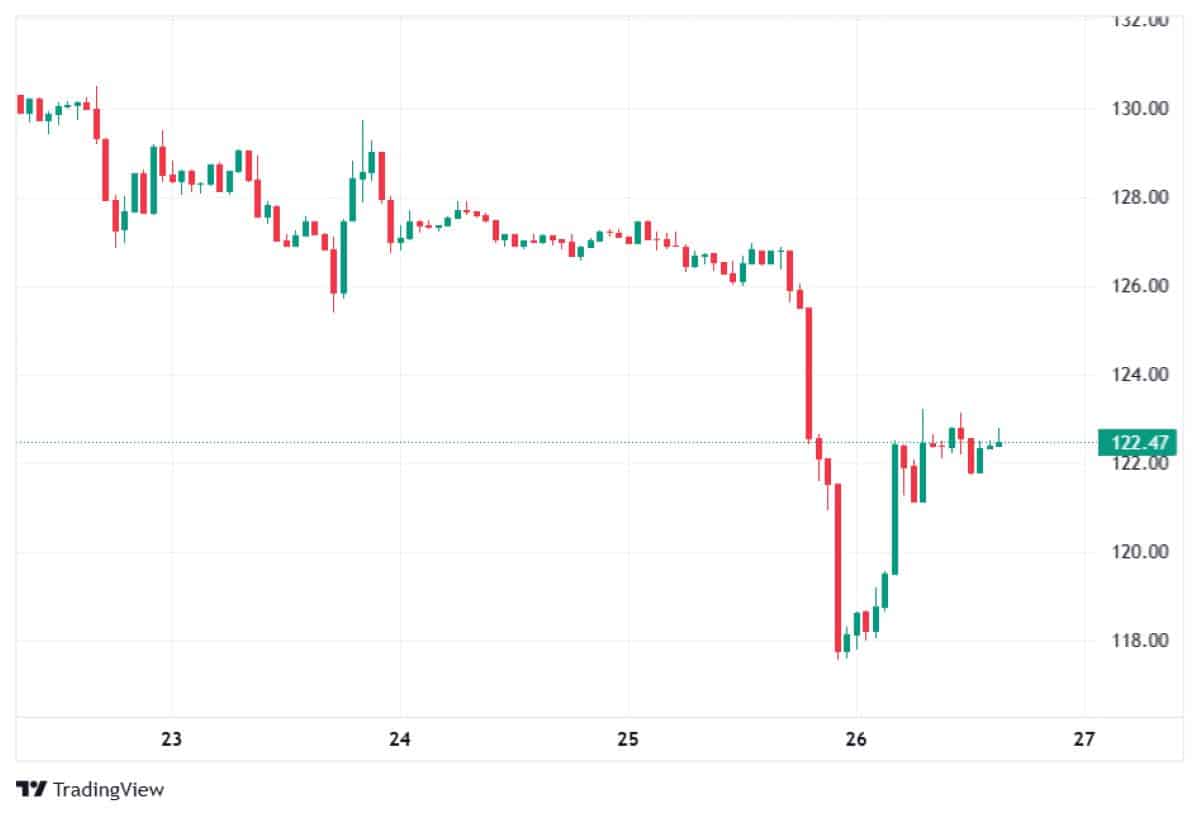Image resolution: width=1200 pixels, height=817 pixels.
Task: Select date label 24 on time axis
Action: [x=400, y=741]
